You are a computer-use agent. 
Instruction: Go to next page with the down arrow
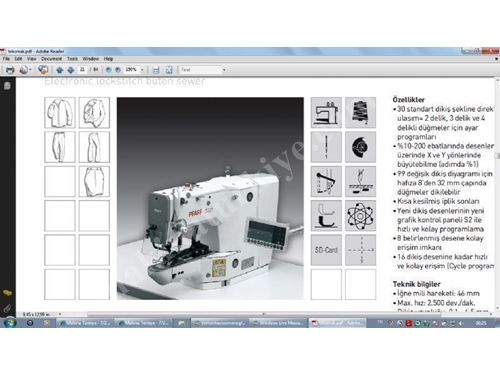tap(70, 70)
